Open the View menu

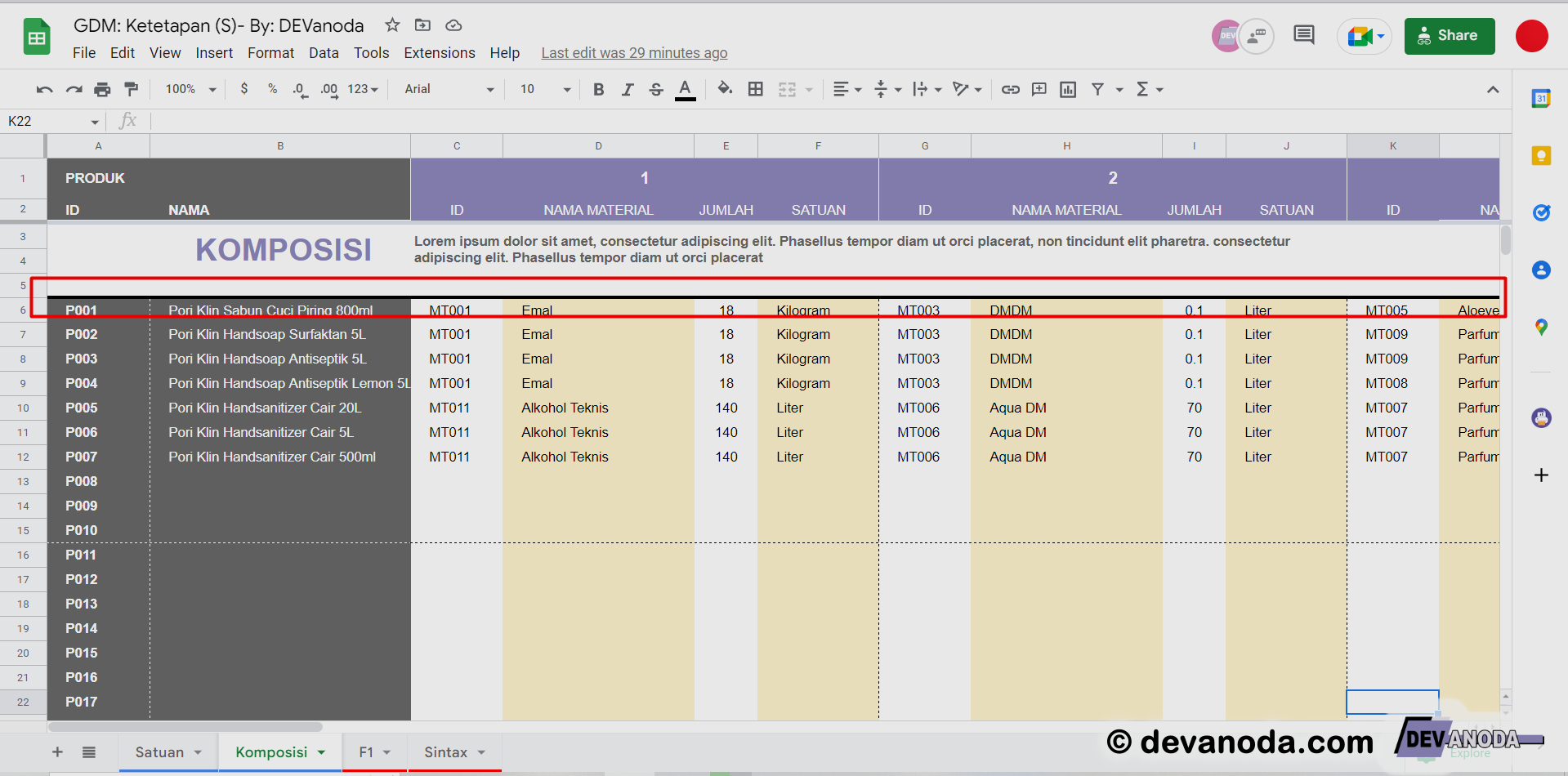point(165,53)
